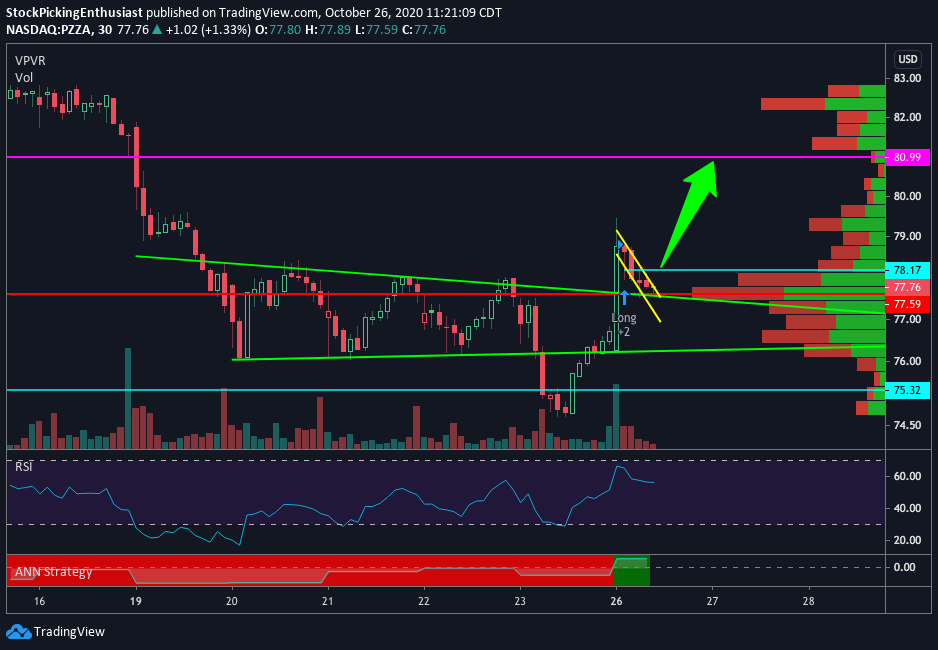
Task: Click the RSI indicator label
Action: (x=23, y=466)
